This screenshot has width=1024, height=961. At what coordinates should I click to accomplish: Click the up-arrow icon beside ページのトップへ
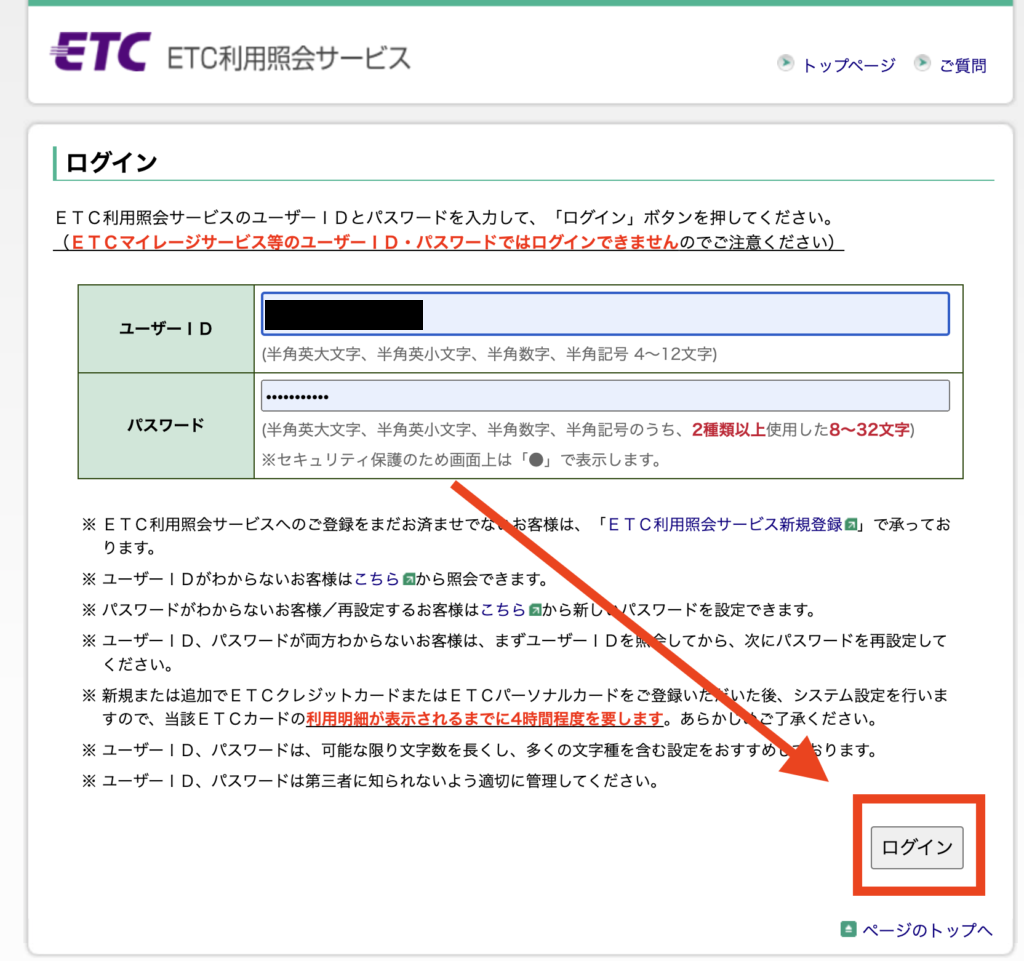(848, 929)
